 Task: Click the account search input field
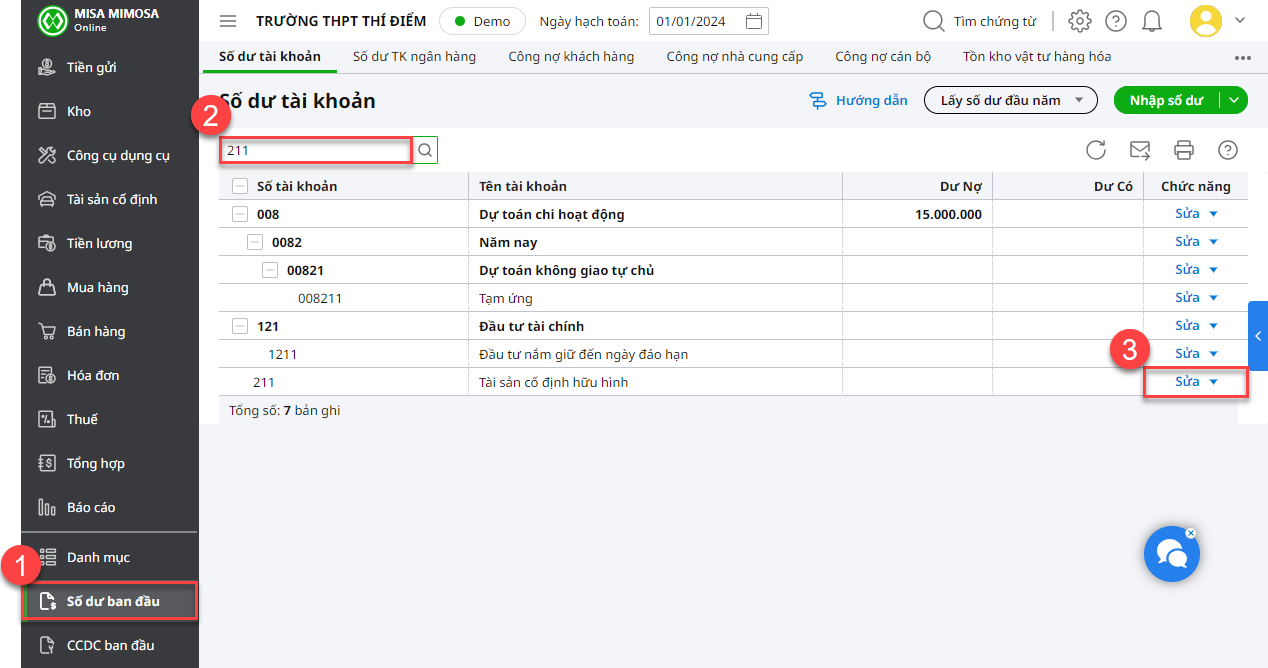315,150
